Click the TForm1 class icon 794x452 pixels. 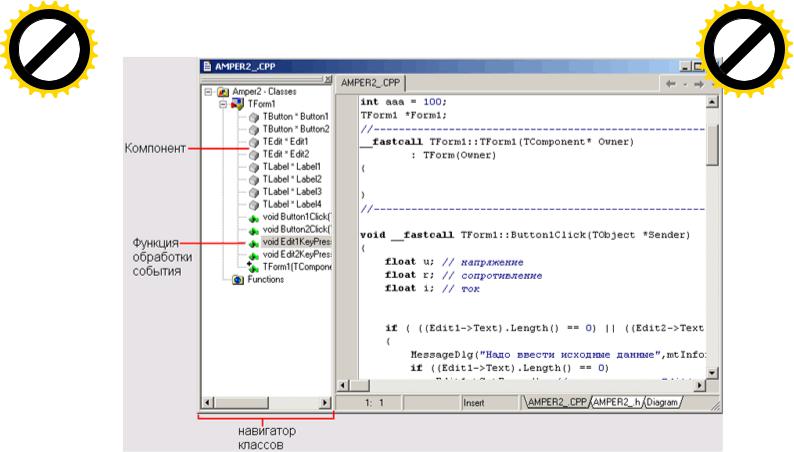[x=237, y=104]
